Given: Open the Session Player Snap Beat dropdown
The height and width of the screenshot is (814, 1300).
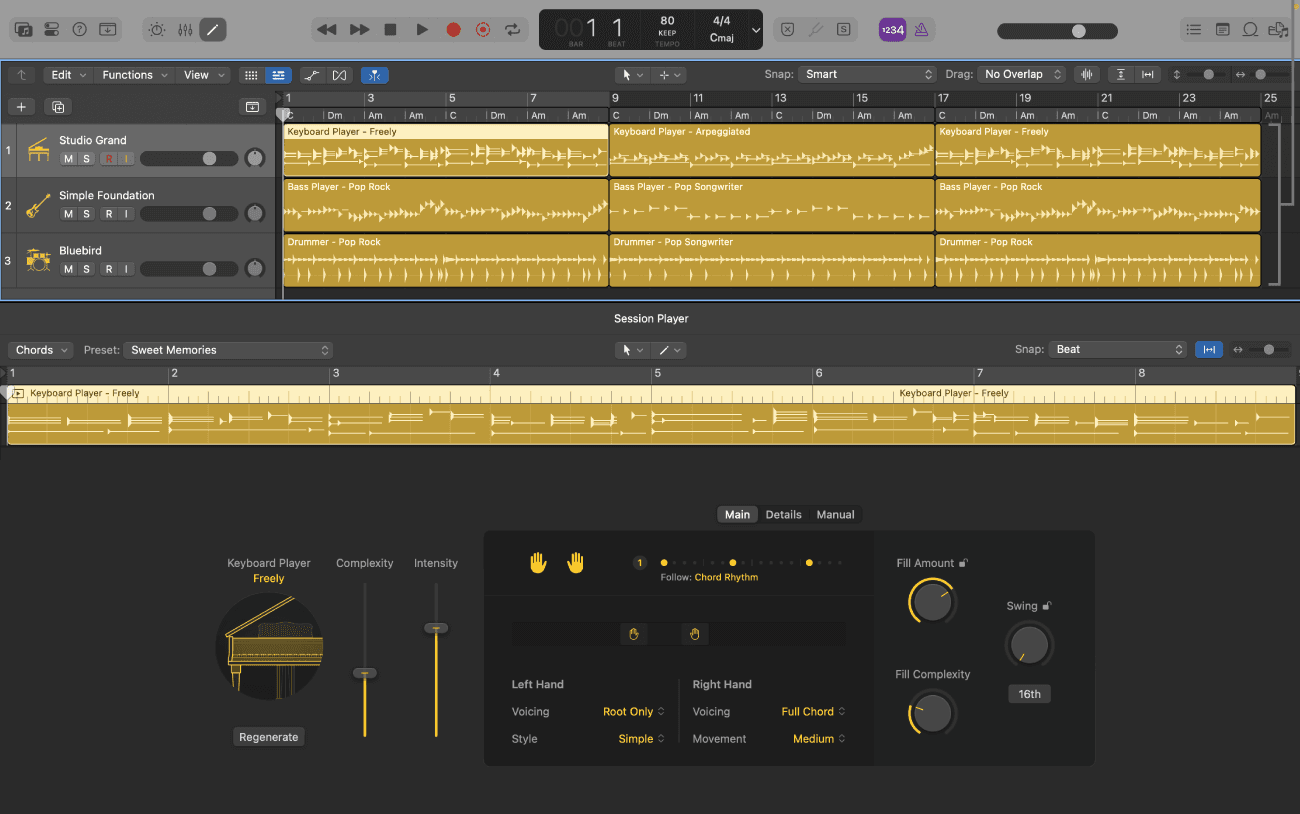Looking at the screenshot, I should (x=1118, y=349).
